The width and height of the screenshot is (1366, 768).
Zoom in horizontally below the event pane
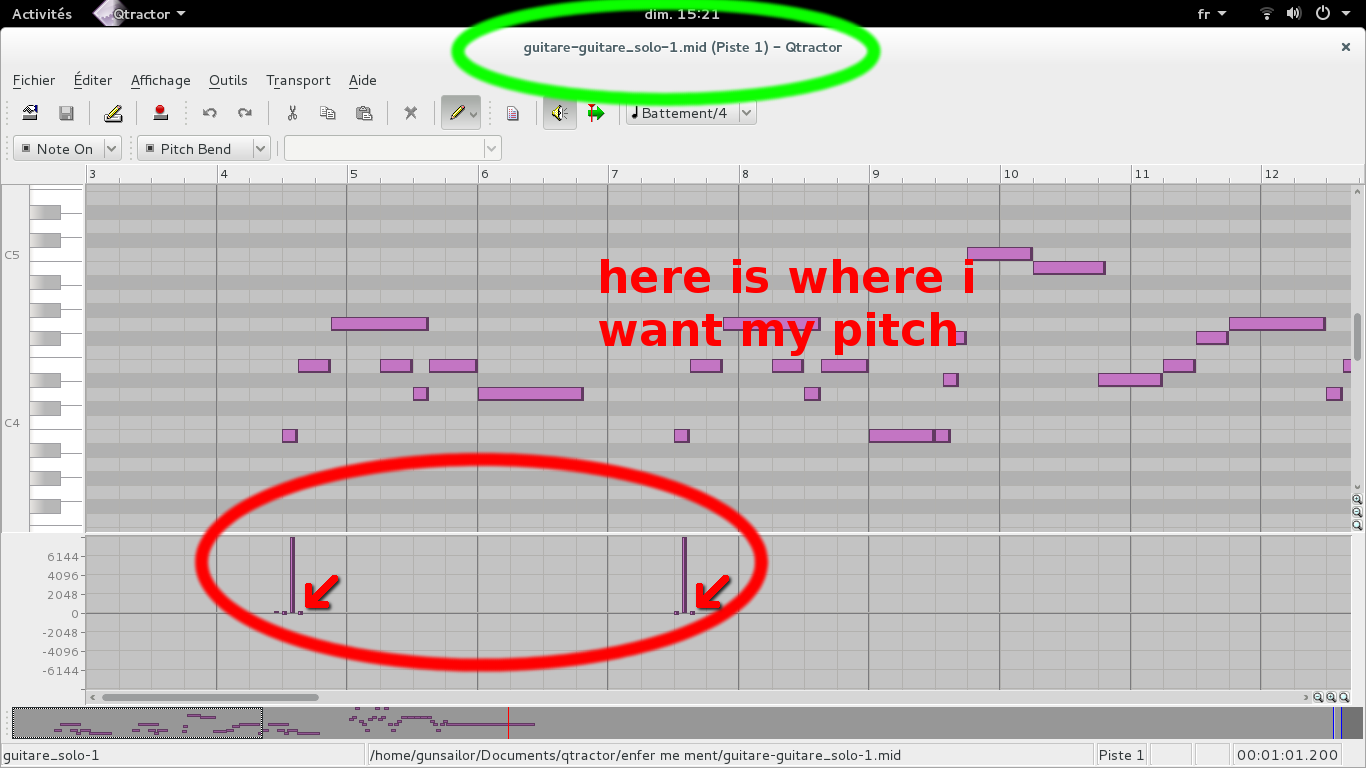[1332, 697]
